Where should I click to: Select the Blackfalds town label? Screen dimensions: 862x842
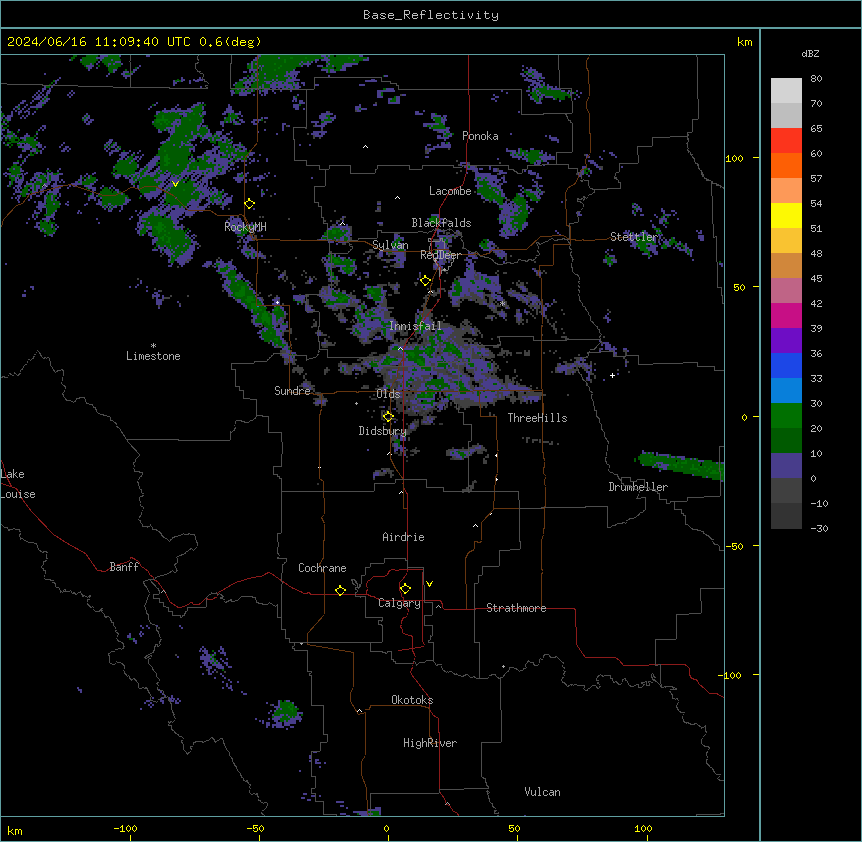tap(441, 223)
